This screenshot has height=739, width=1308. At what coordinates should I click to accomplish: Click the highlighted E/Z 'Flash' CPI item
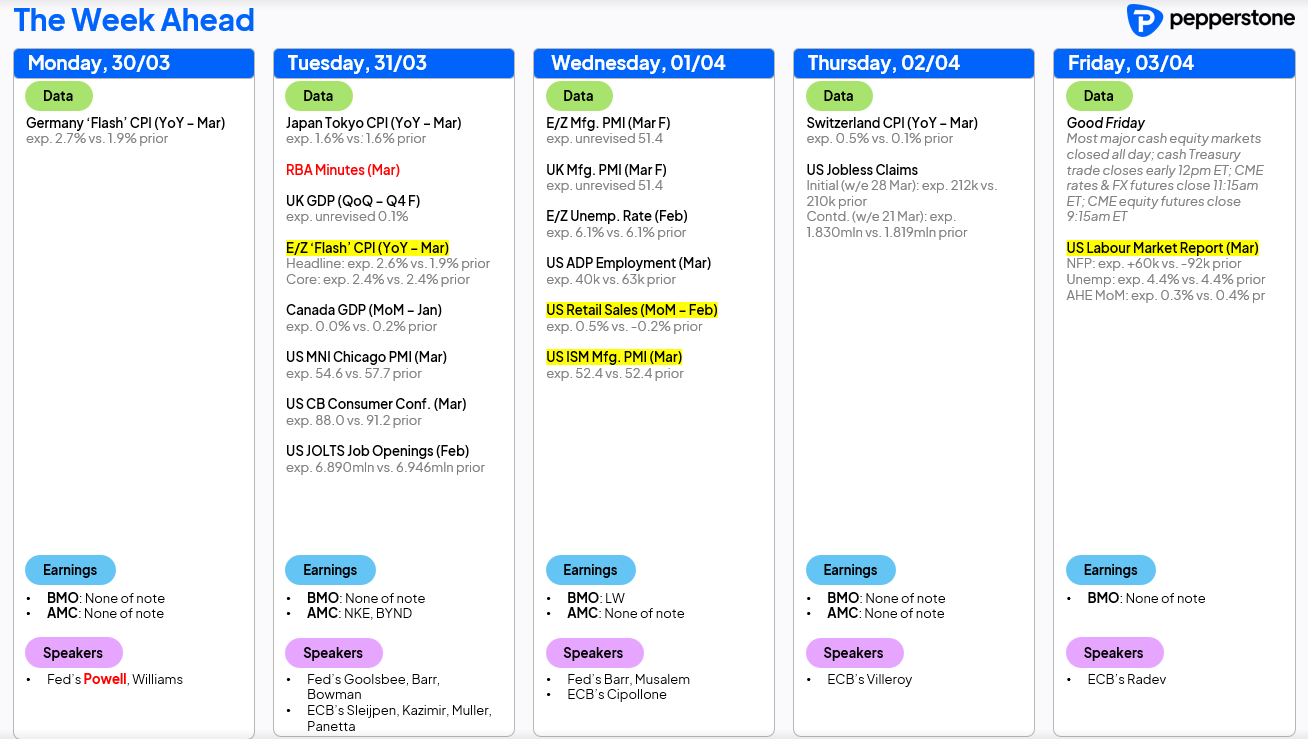367,248
